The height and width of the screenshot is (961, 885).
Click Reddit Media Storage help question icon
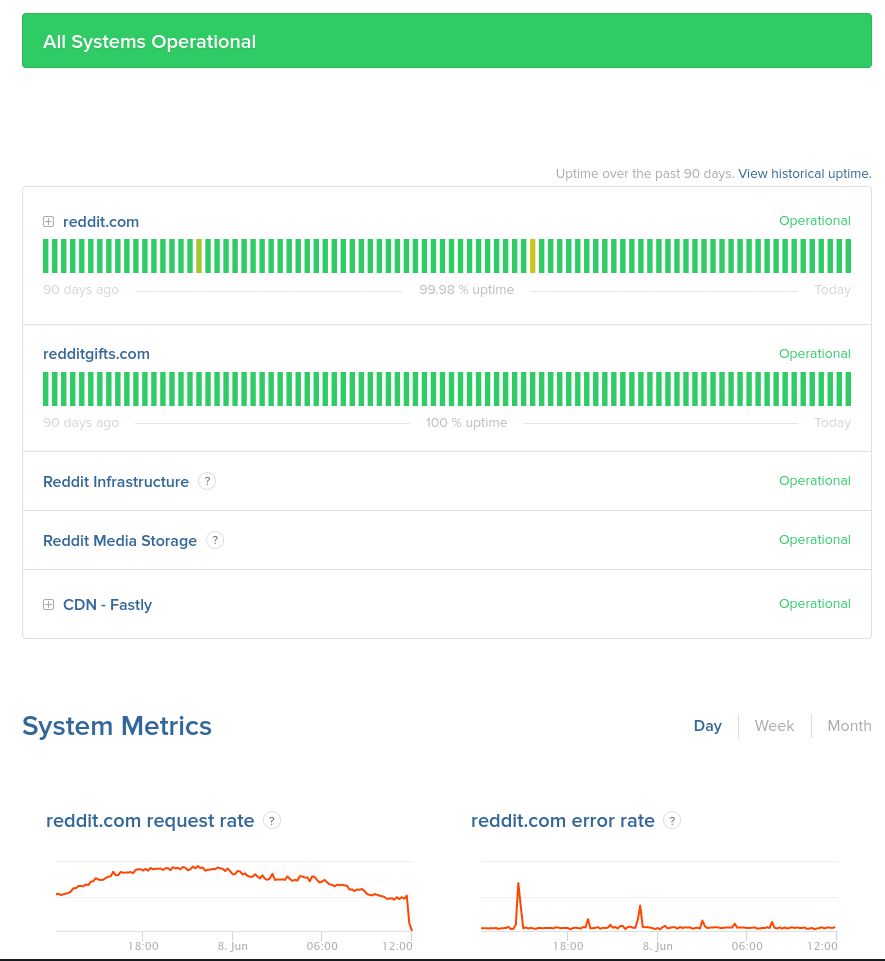point(215,540)
